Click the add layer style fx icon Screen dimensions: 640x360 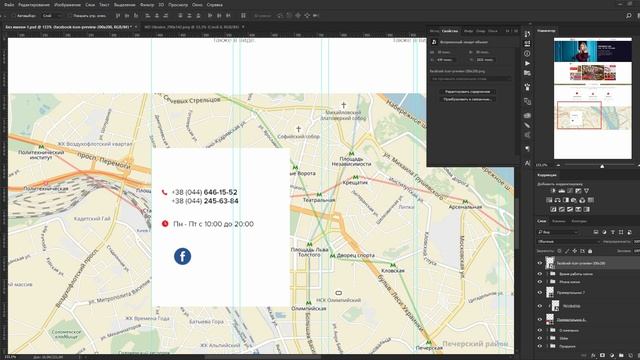tap(593, 356)
